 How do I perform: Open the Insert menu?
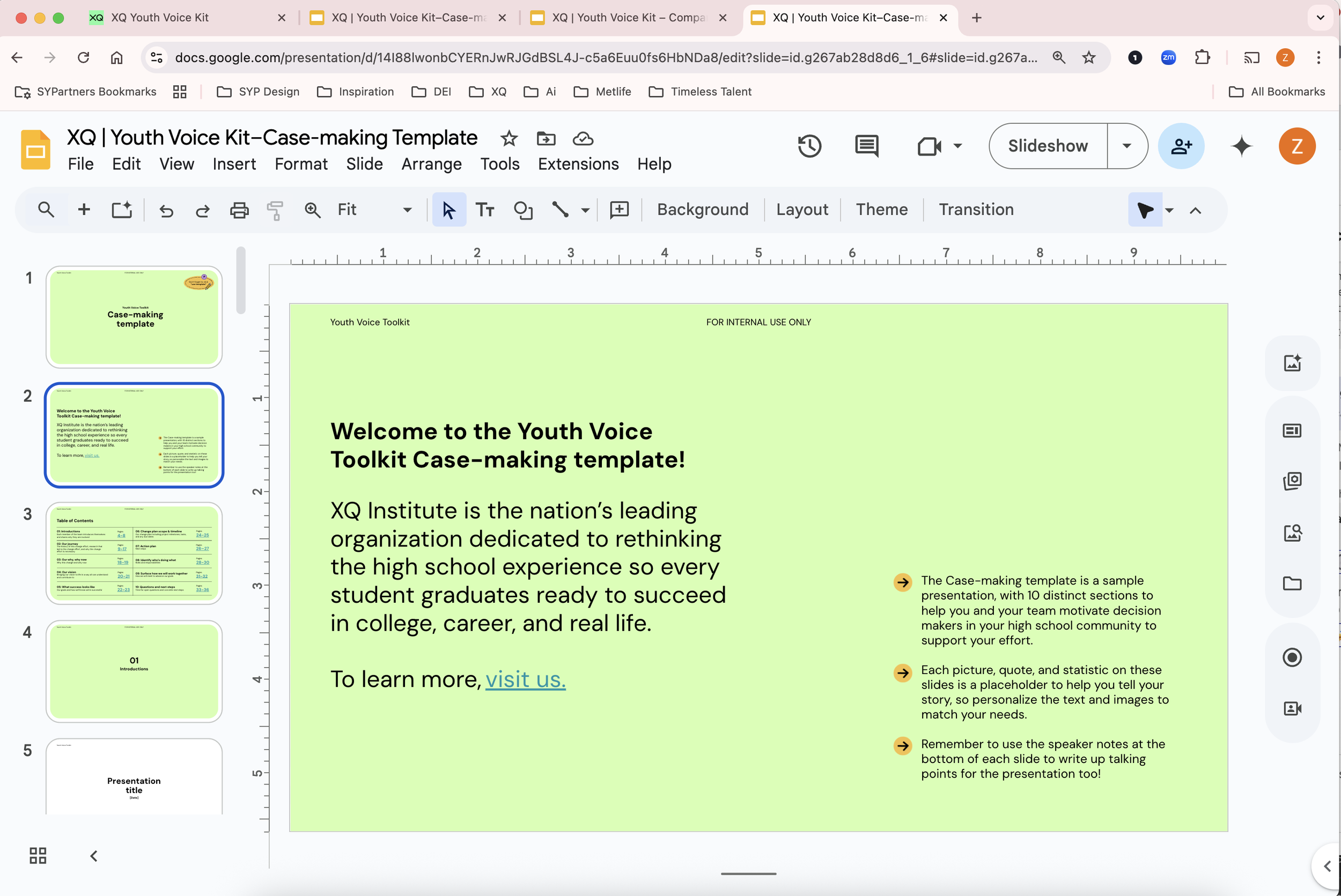(x=234, y=164)
